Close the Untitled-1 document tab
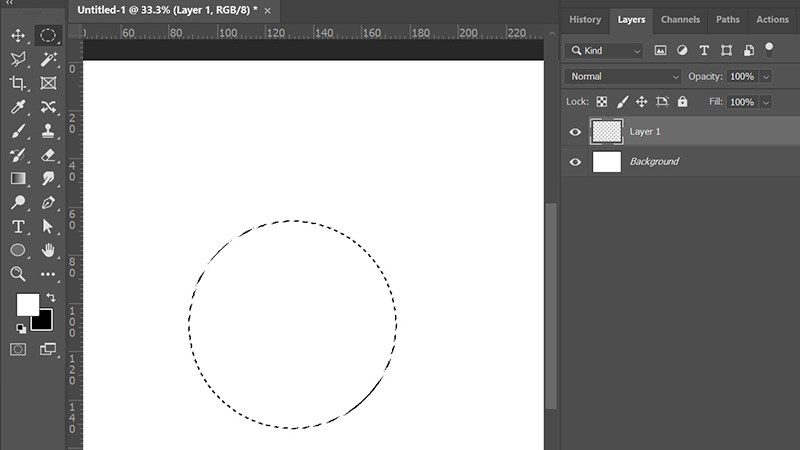Screen dimensions: 800x450 268,11
